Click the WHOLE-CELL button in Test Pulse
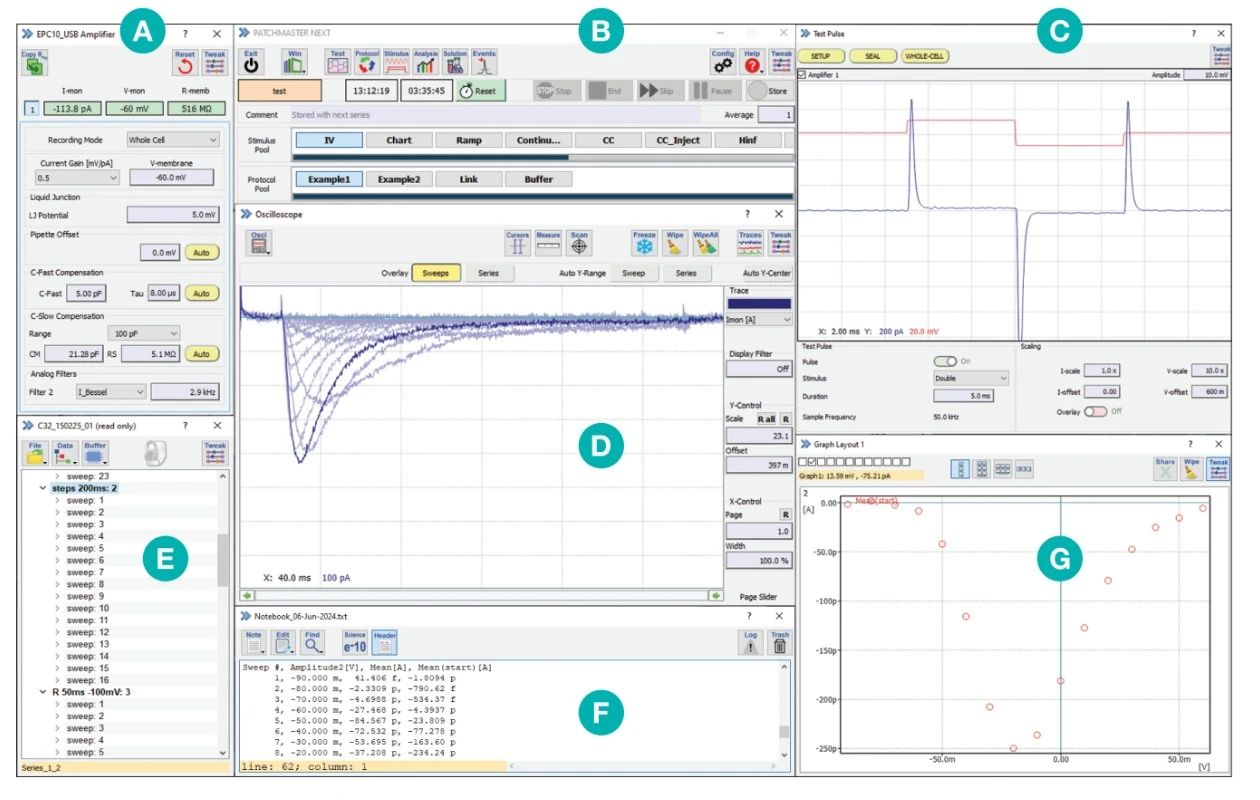This screenshot has height=800, width=1260. (925, 57)
